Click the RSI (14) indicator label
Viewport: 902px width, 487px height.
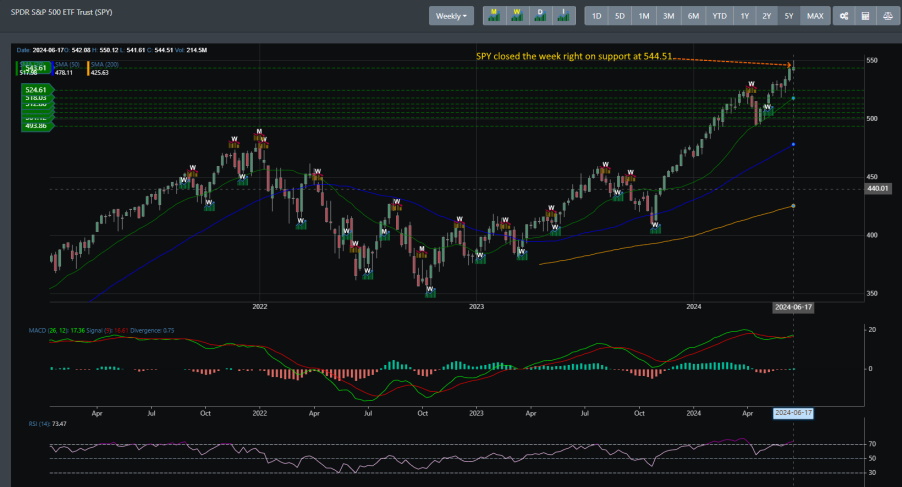(x=39, y=424)
